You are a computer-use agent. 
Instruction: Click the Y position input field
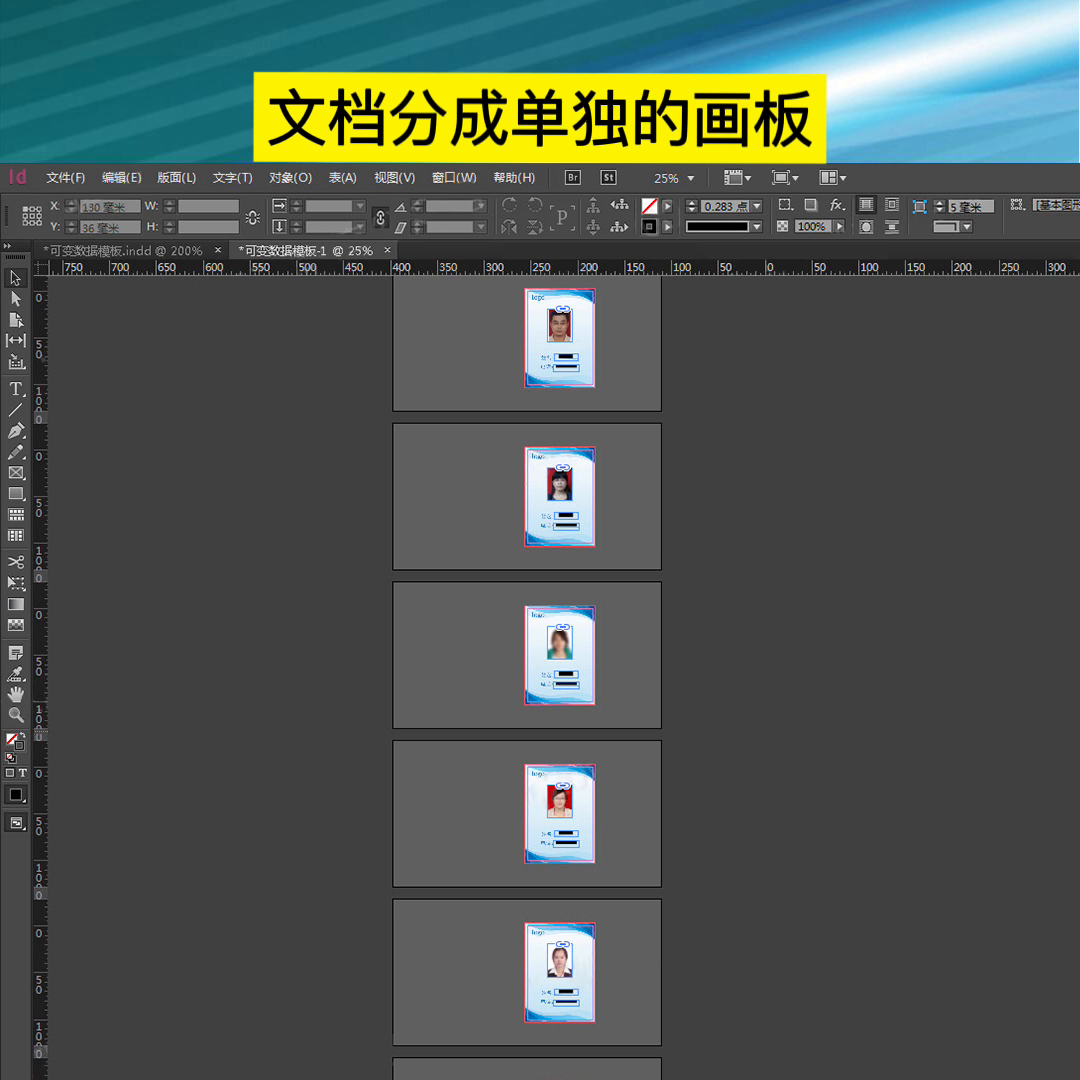[110, 227]
